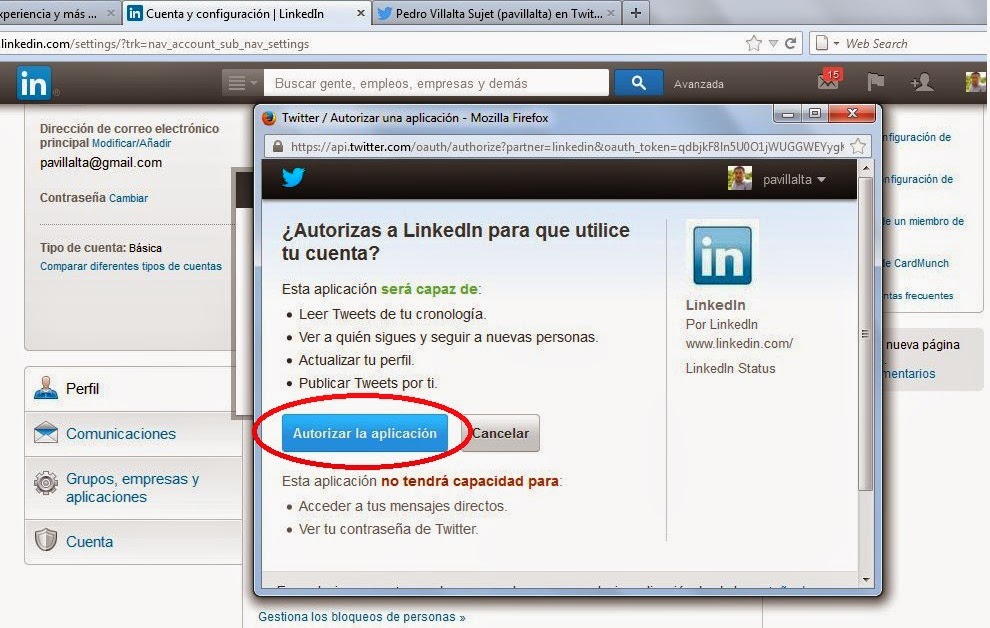This screenshot has height=628, width=990.
Task: Bookmark the LinkedIn page with the star icon
Action: [753, 44]
